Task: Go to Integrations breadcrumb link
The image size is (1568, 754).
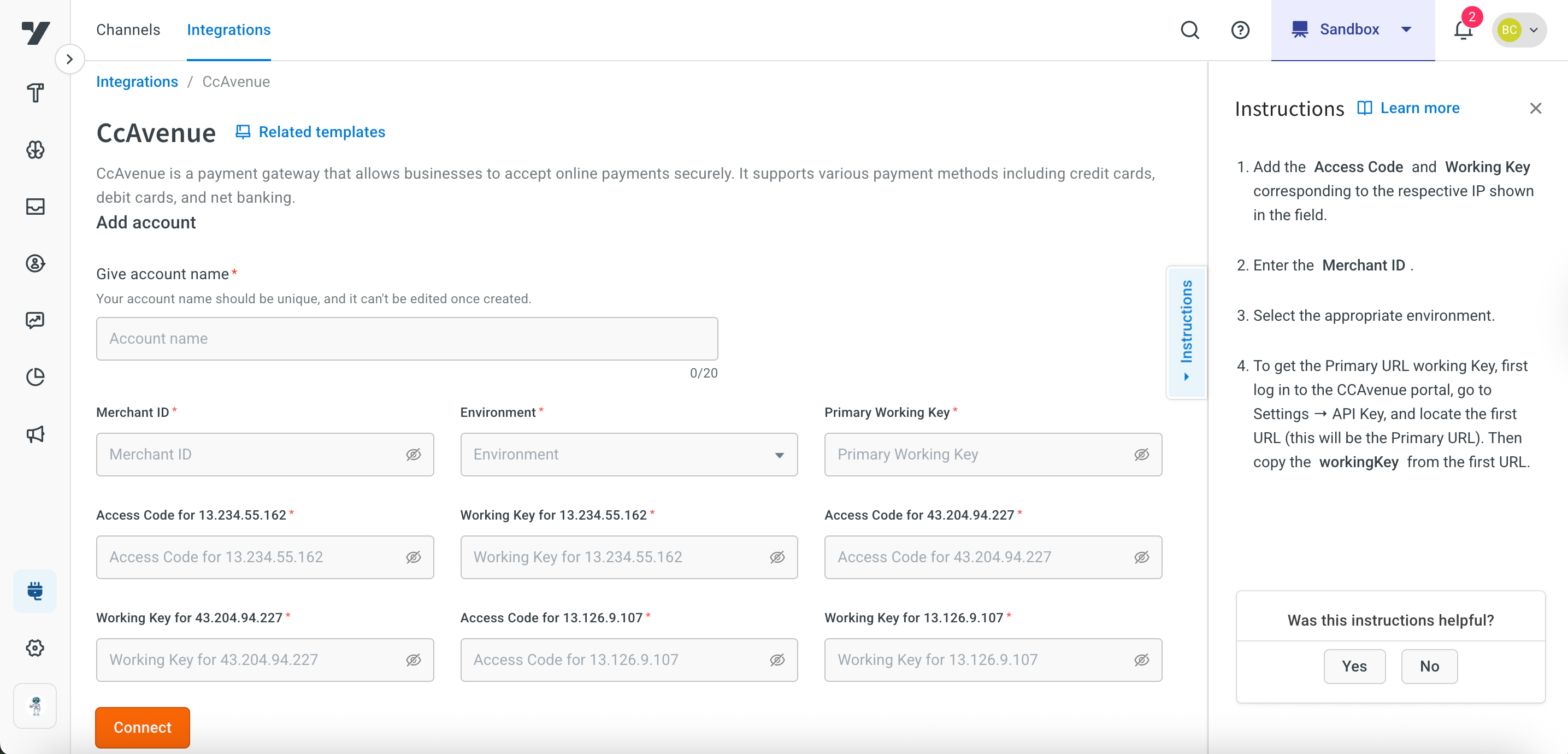Action: pos(137,81)
